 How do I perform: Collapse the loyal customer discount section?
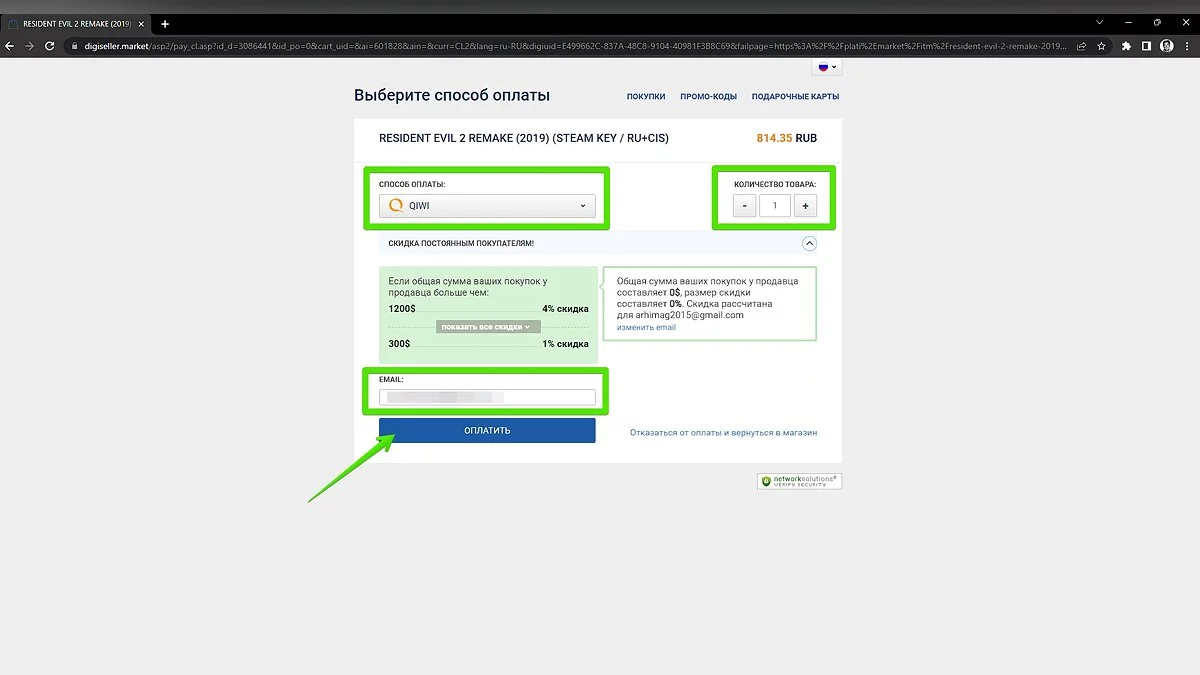click(810, 243)
